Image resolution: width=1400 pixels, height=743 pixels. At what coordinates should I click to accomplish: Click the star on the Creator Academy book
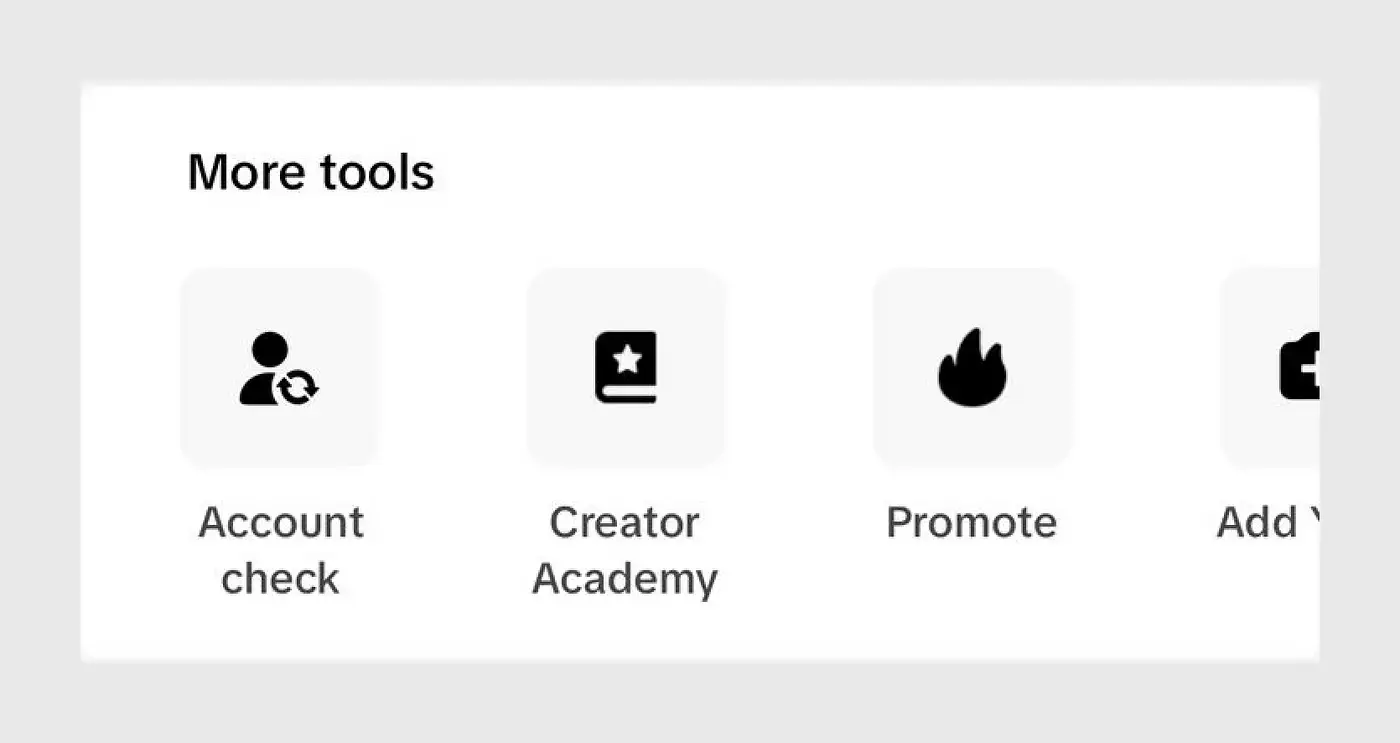[x=627, y=360]
